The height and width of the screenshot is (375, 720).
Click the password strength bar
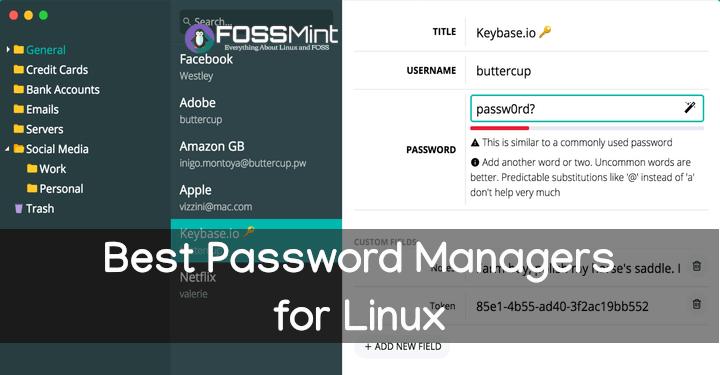tap(587, 128)
